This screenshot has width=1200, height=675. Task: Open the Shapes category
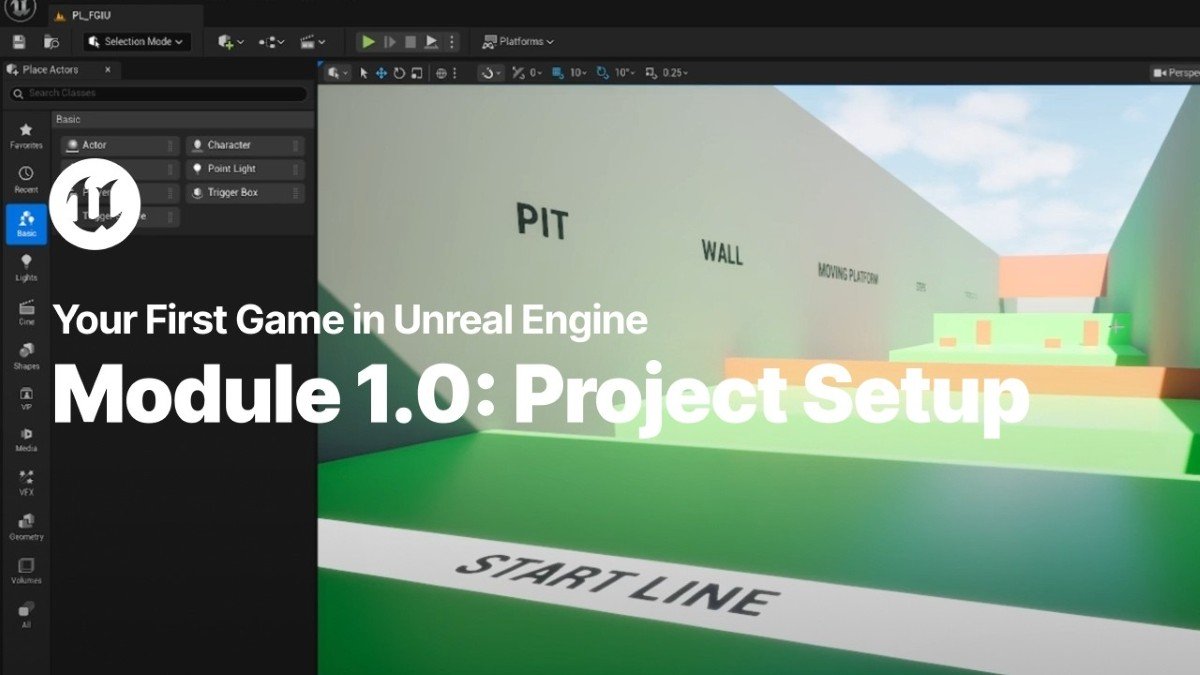coord(26,356)
